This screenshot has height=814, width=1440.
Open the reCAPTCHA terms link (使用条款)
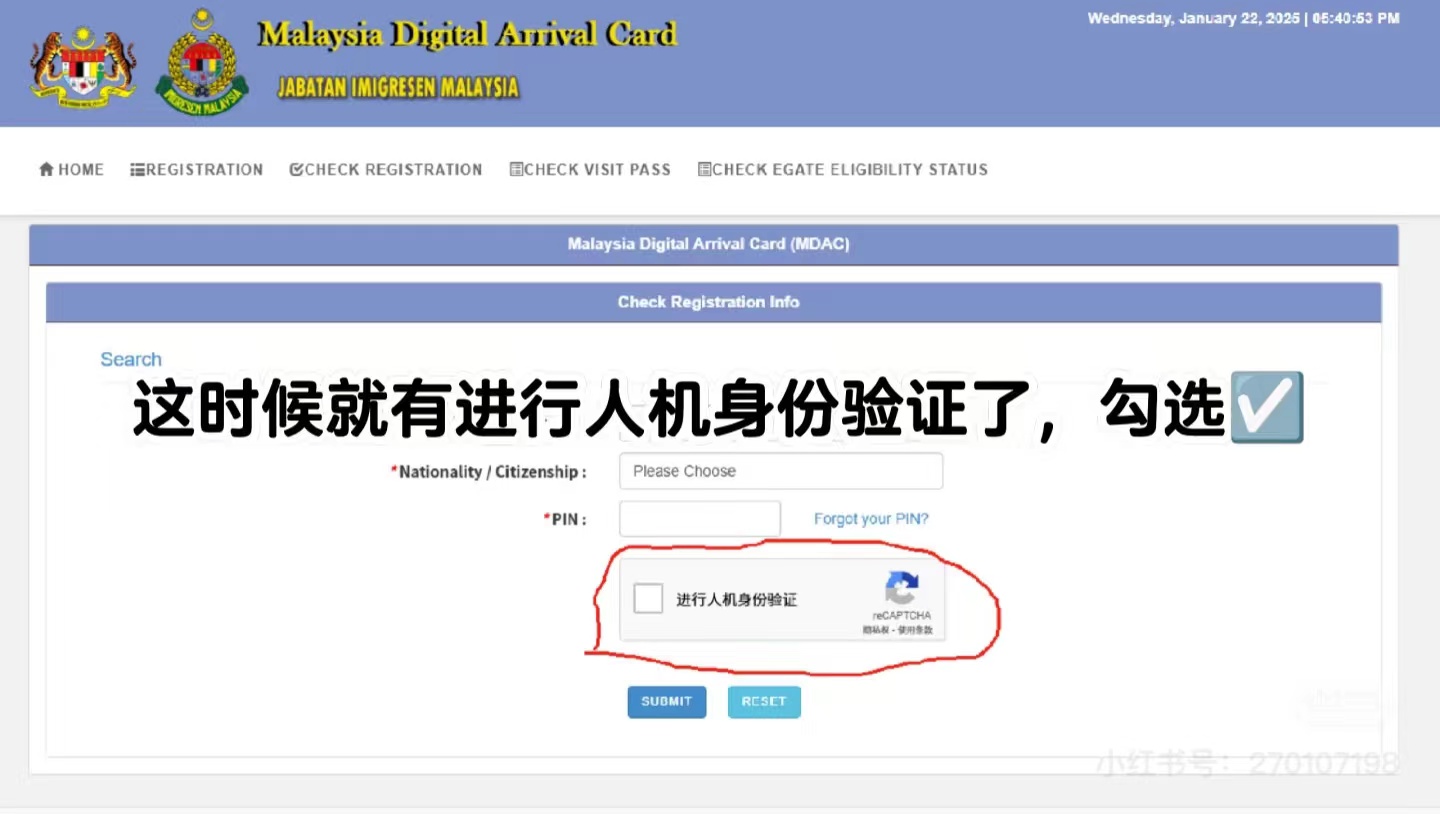915,631
